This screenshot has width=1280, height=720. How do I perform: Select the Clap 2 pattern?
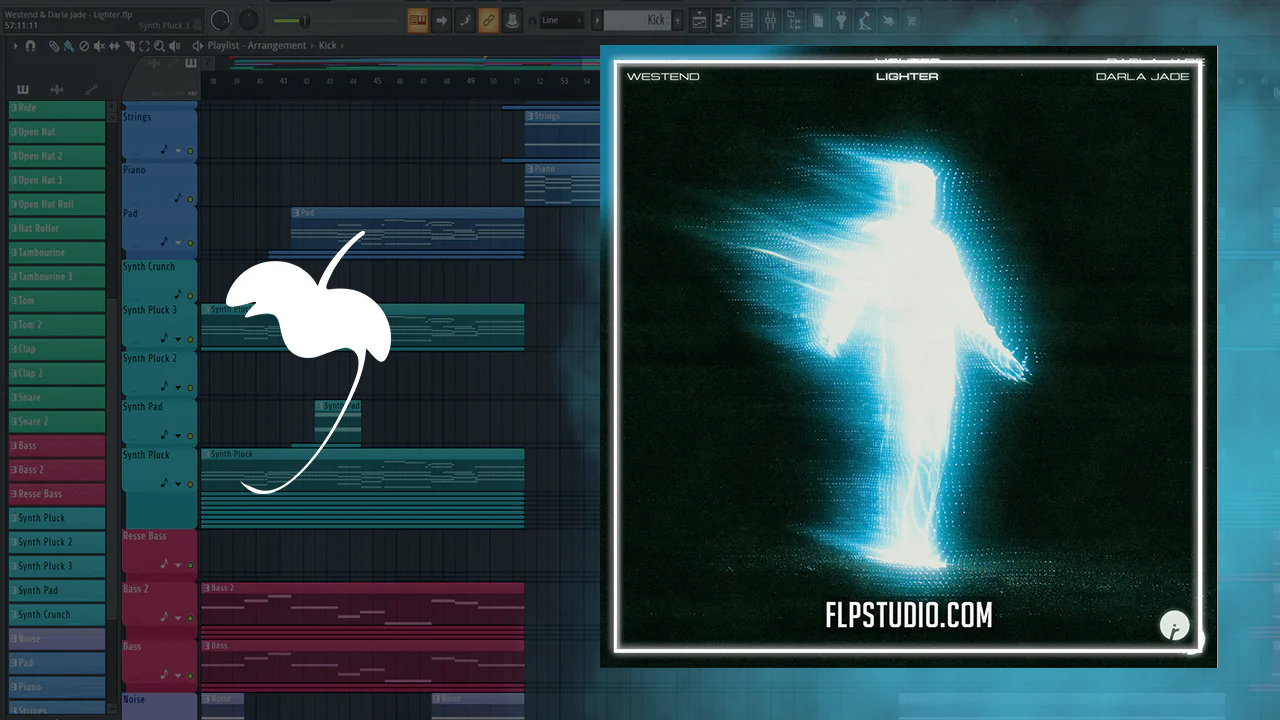pyautogui.click(x=57, y=373)
